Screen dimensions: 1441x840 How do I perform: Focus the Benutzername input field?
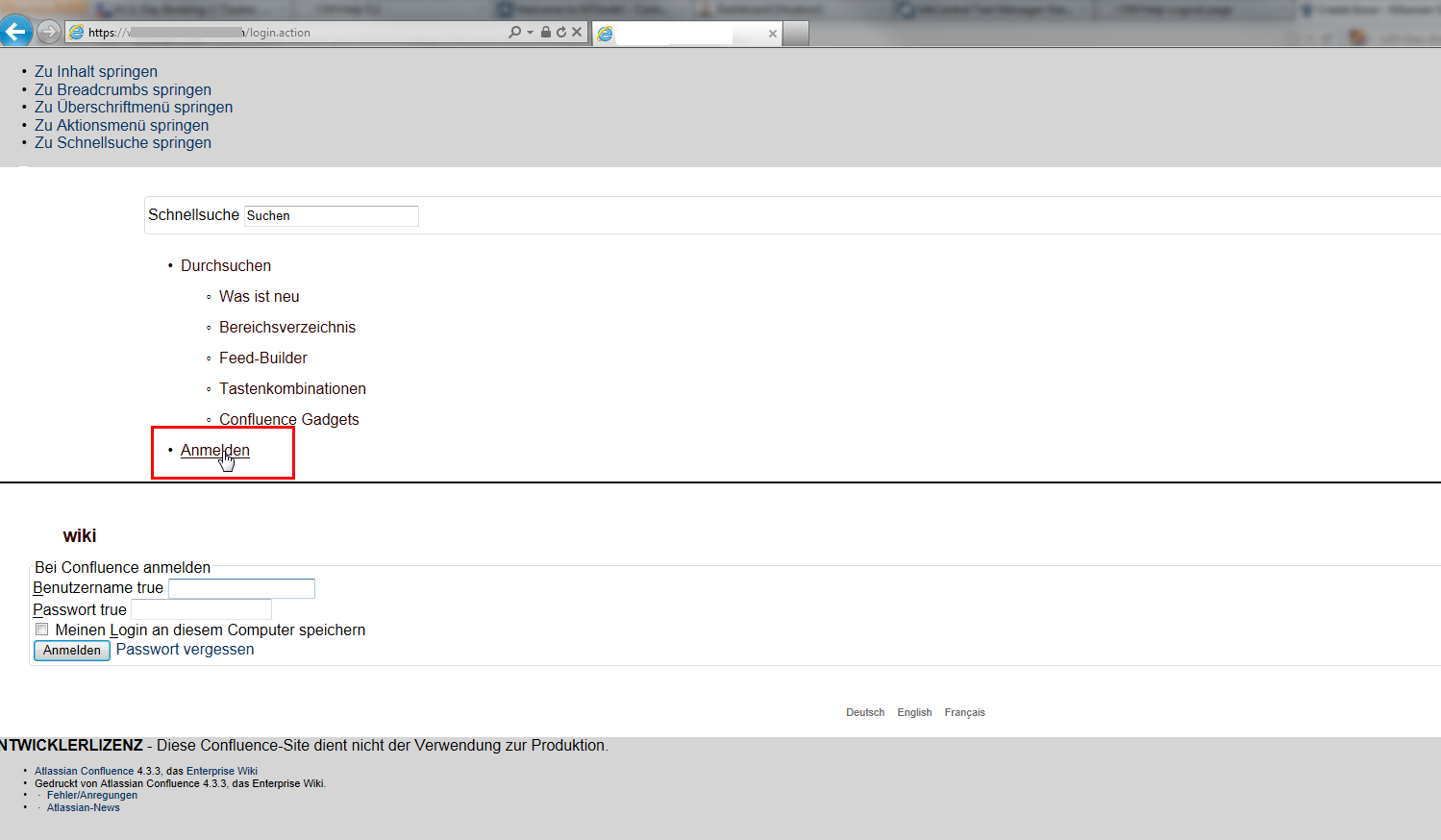point(242,588)
